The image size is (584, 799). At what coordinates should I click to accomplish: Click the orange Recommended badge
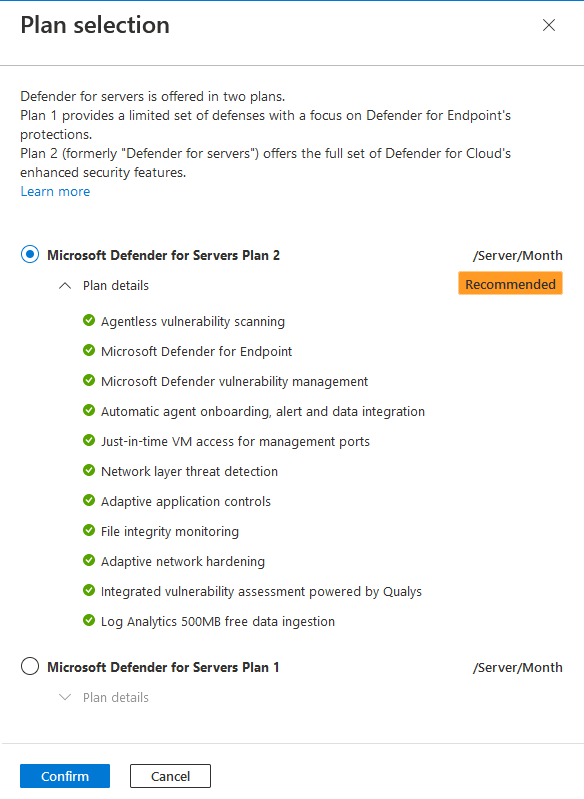pyautogui.click(x=510, y=284)
